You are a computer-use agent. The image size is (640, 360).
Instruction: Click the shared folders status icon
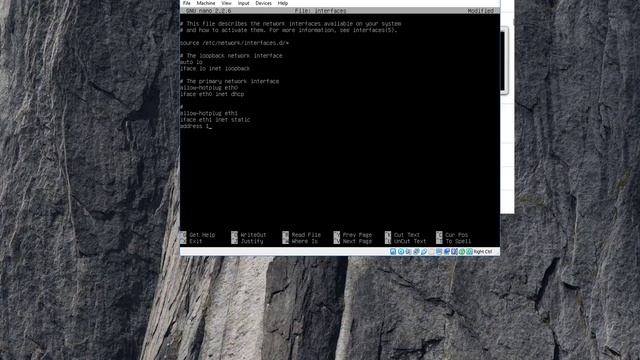431,251
